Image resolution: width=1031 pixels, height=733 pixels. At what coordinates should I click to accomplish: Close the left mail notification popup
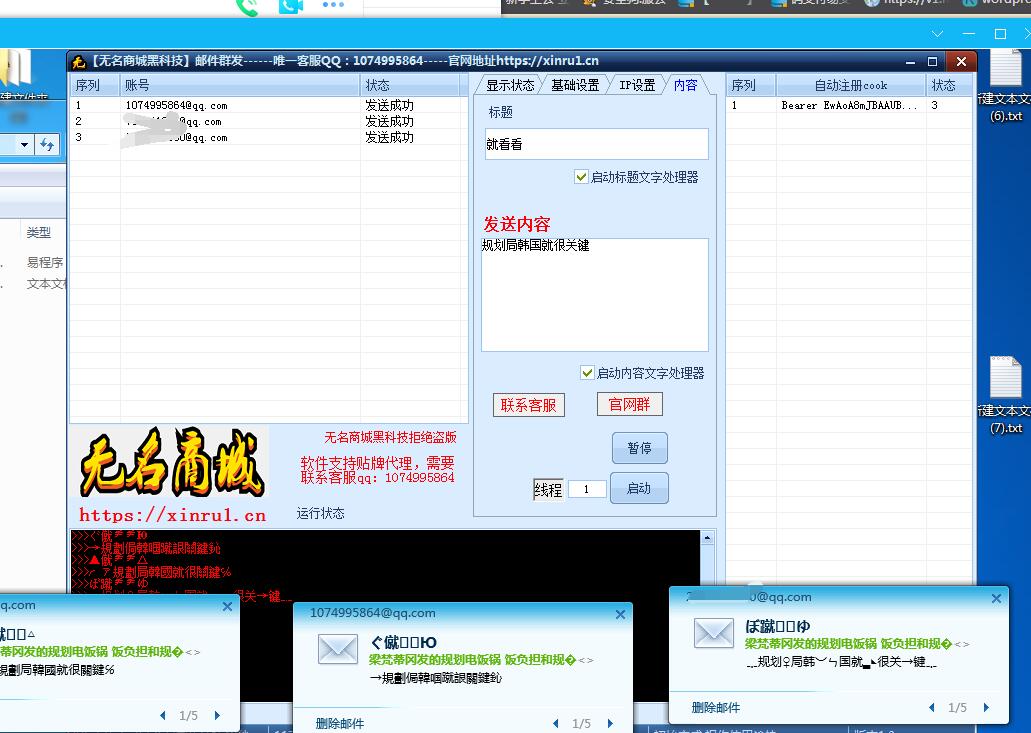228,606
